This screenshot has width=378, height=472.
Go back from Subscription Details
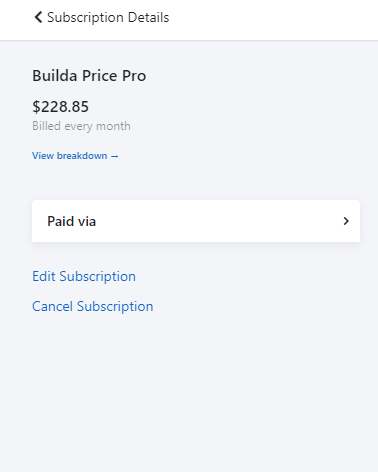point(38,17)
